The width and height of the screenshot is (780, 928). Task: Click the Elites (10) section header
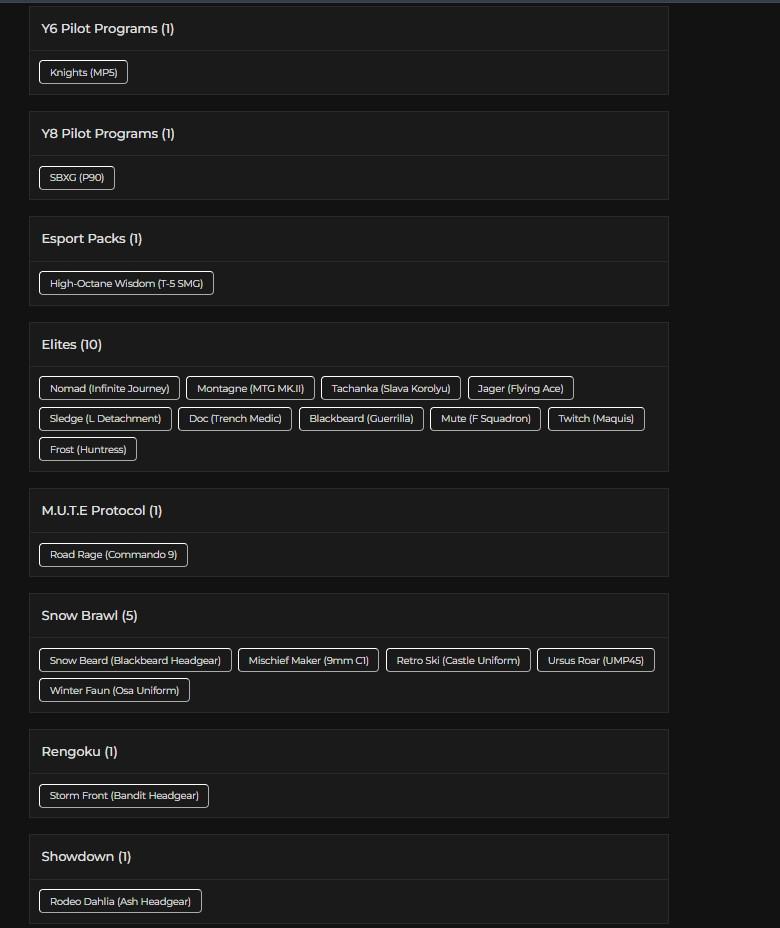[x=72, y=345]
